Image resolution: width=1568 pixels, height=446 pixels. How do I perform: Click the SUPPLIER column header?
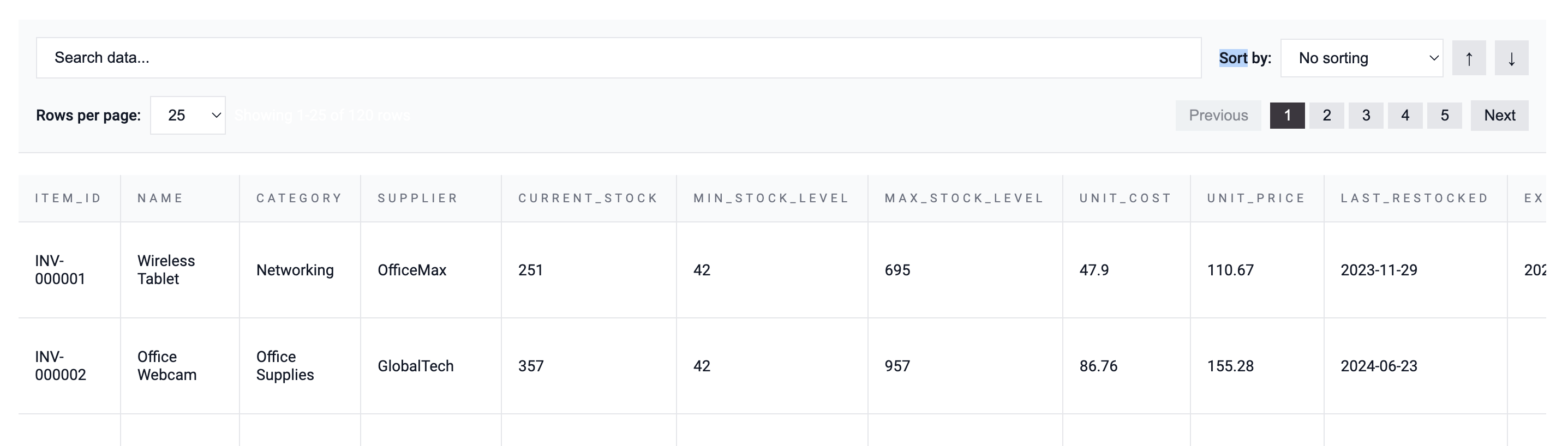(417, 198)
